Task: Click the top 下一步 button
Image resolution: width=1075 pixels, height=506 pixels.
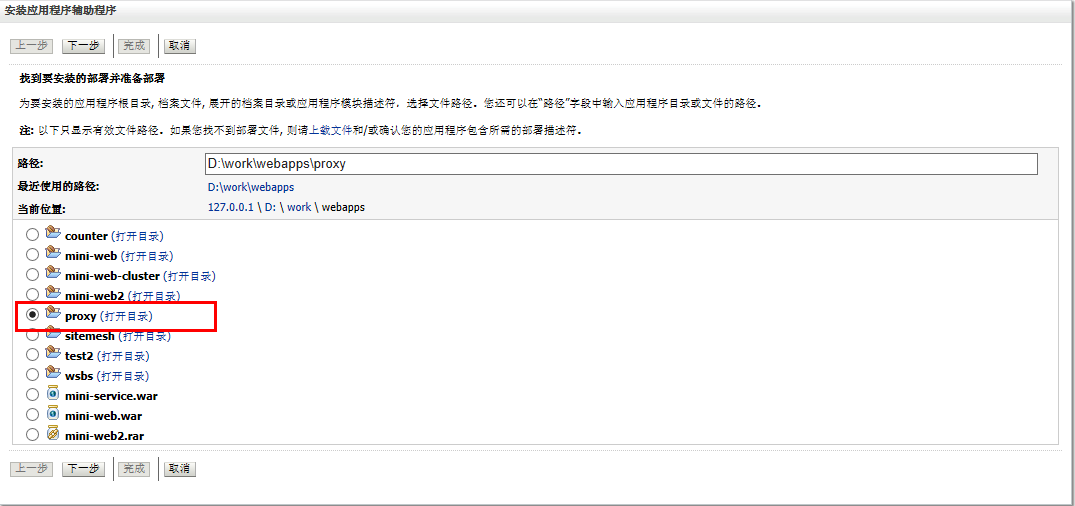Action: (83, 45)
